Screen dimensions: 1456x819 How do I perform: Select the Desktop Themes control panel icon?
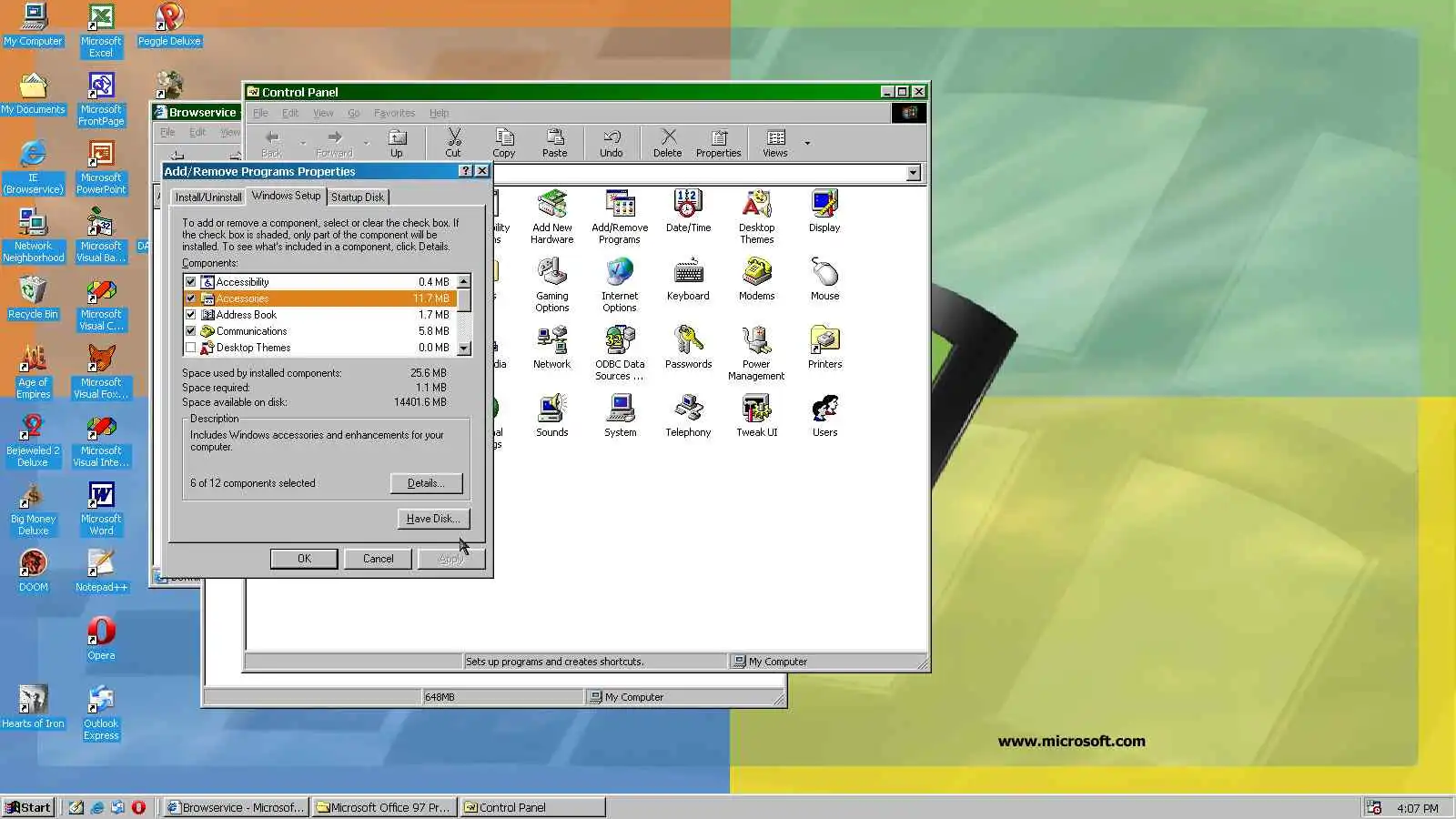pos(756,217)
